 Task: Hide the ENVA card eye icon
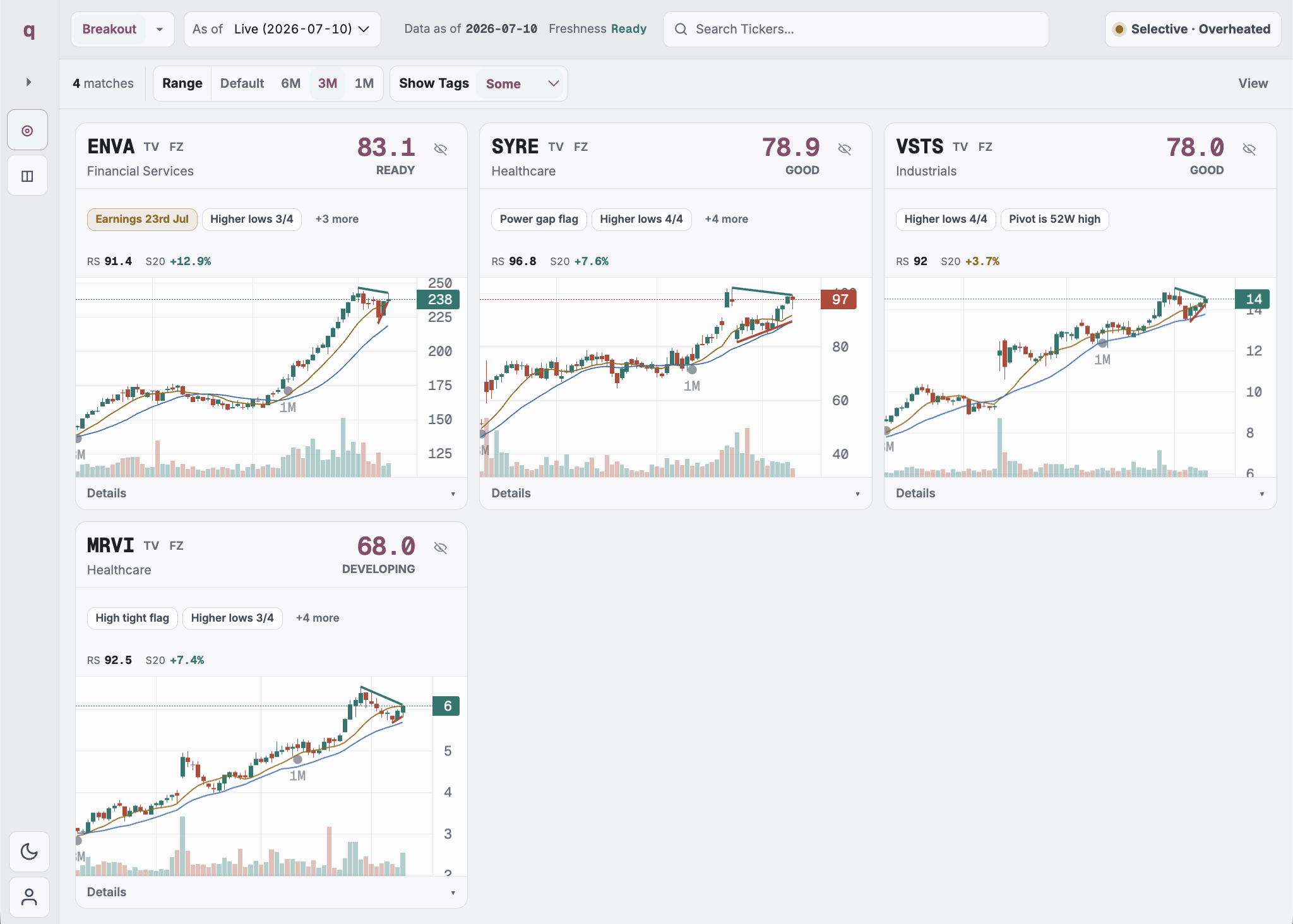pyautogui.click(x=440, y=149)
